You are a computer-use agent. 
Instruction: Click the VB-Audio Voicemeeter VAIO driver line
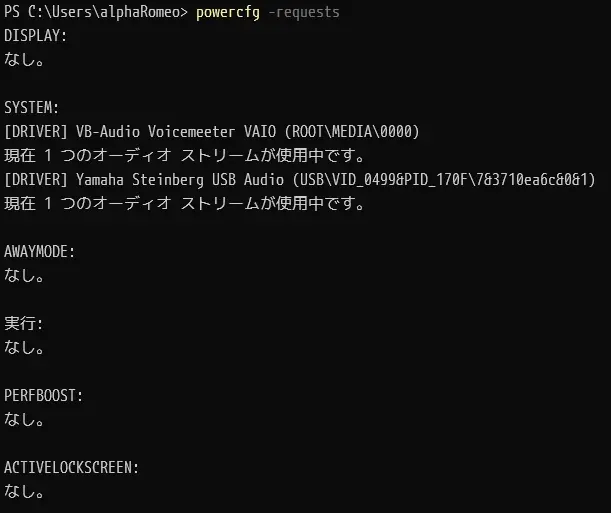(x=212, y=132)
